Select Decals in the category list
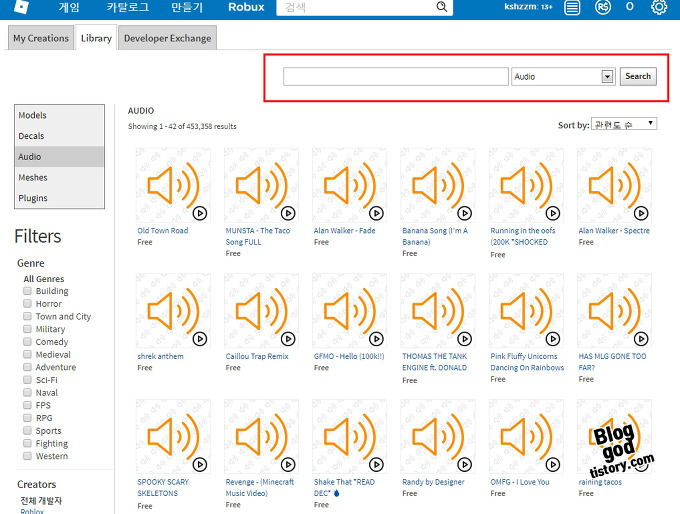 pos(59,136)
